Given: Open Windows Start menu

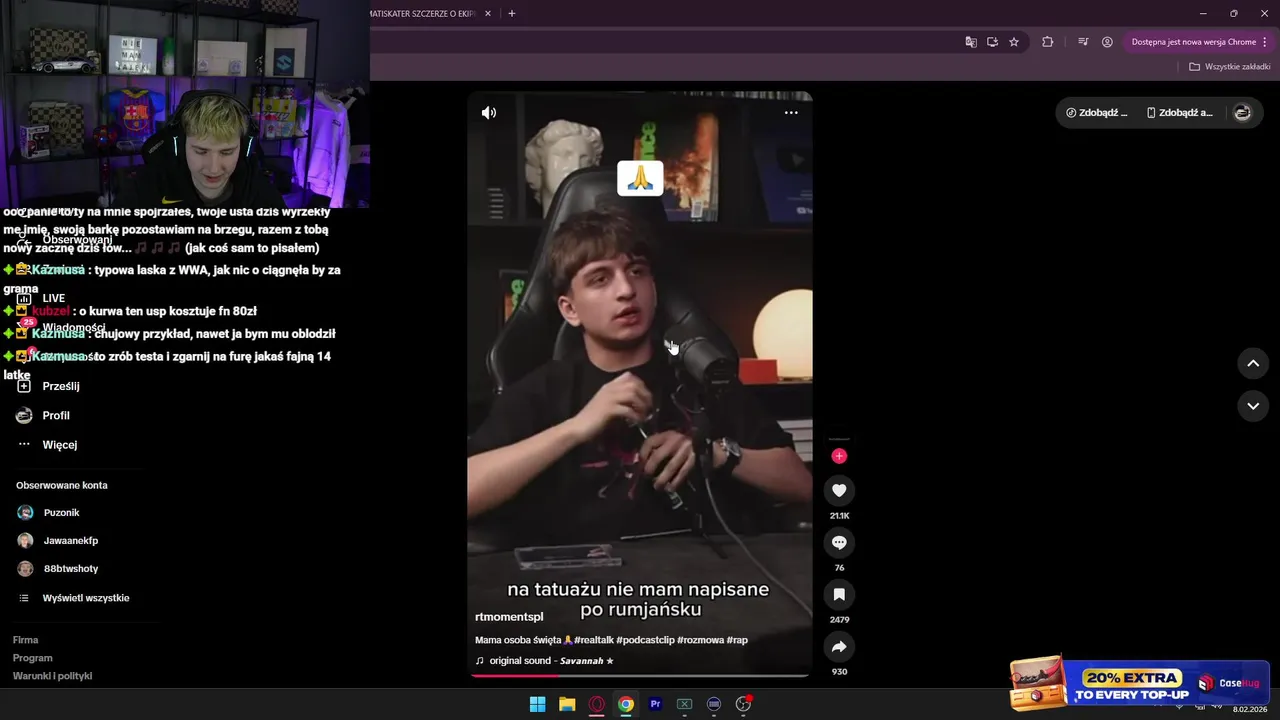Looking at the screenshot, I should pos(538,704).
